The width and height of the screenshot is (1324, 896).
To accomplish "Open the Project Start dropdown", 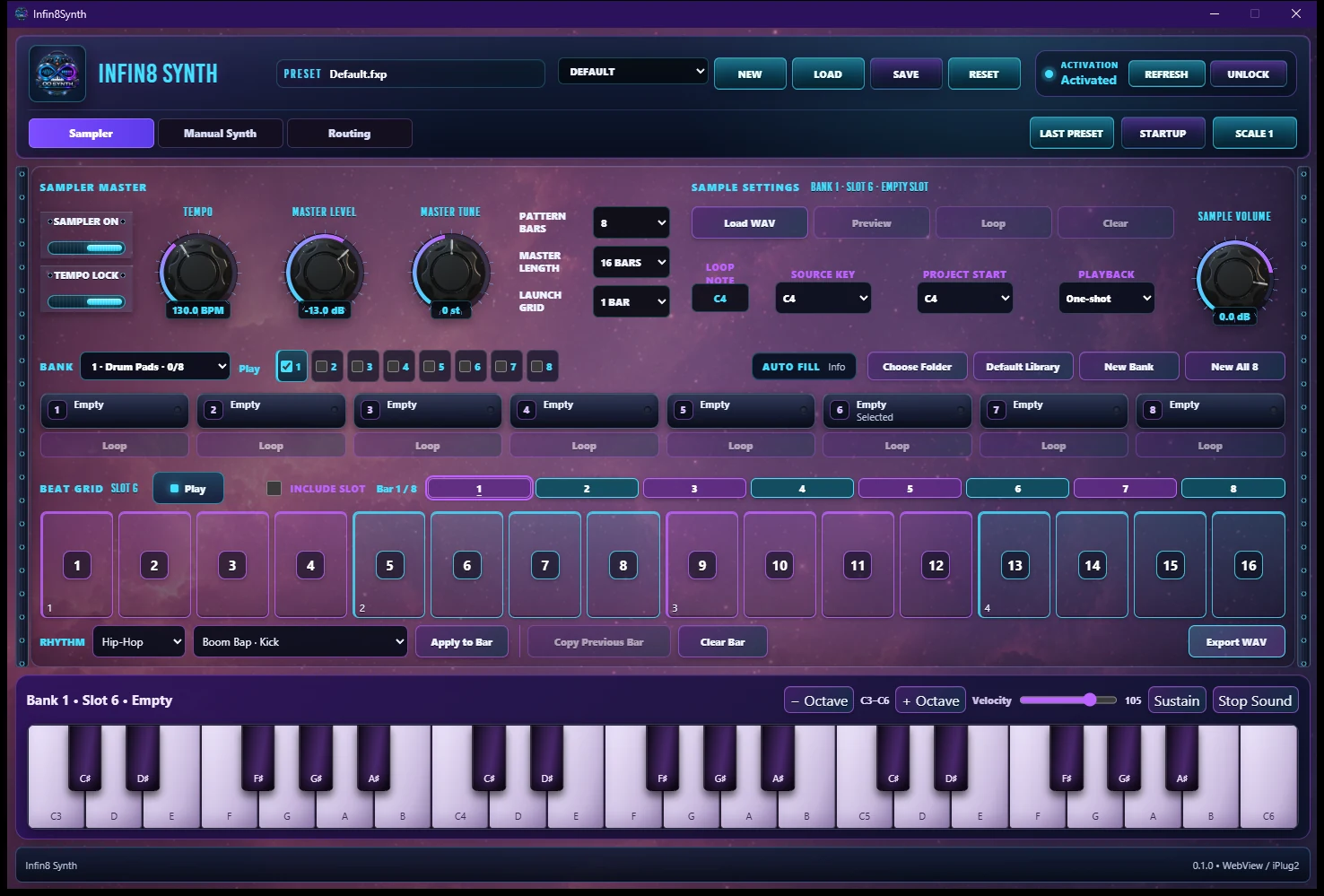I will coord(965,298).
